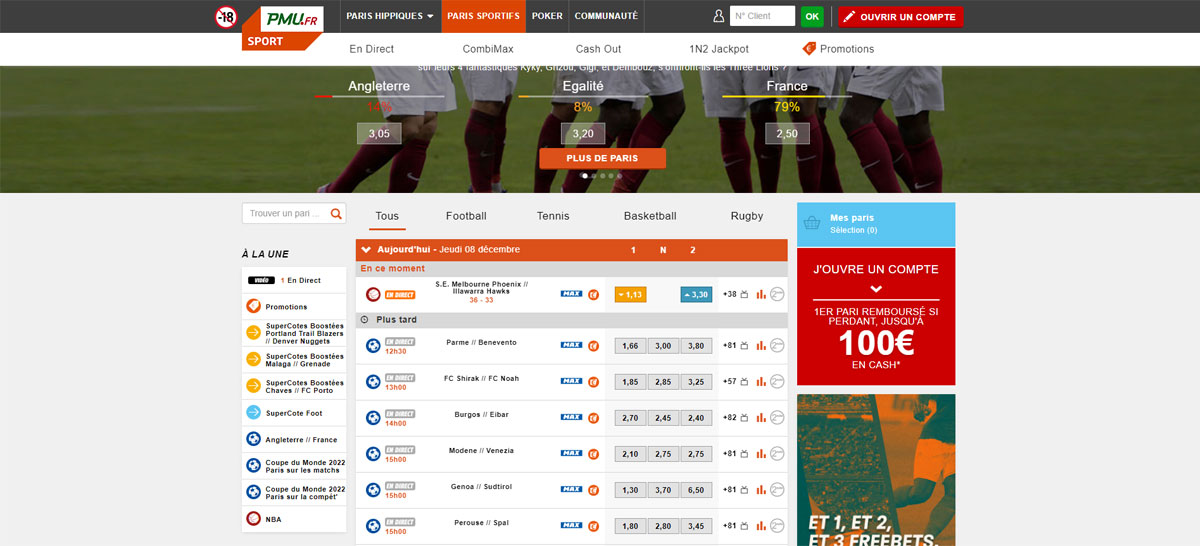1200x546 pixels.
Task: Switch to the Tennis tab
Action: point(553,216)
